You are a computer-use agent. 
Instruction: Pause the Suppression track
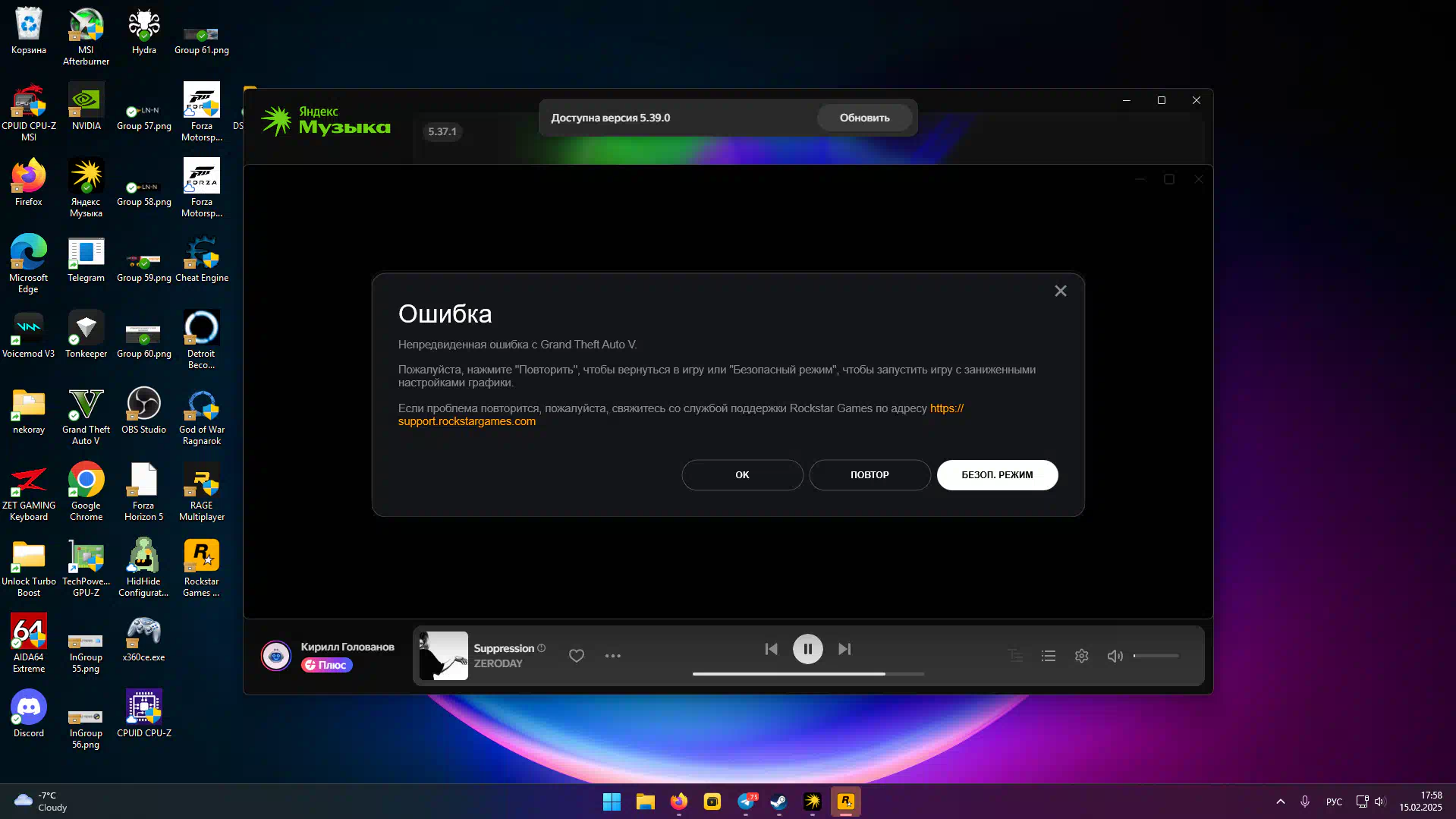coord(807,649)
